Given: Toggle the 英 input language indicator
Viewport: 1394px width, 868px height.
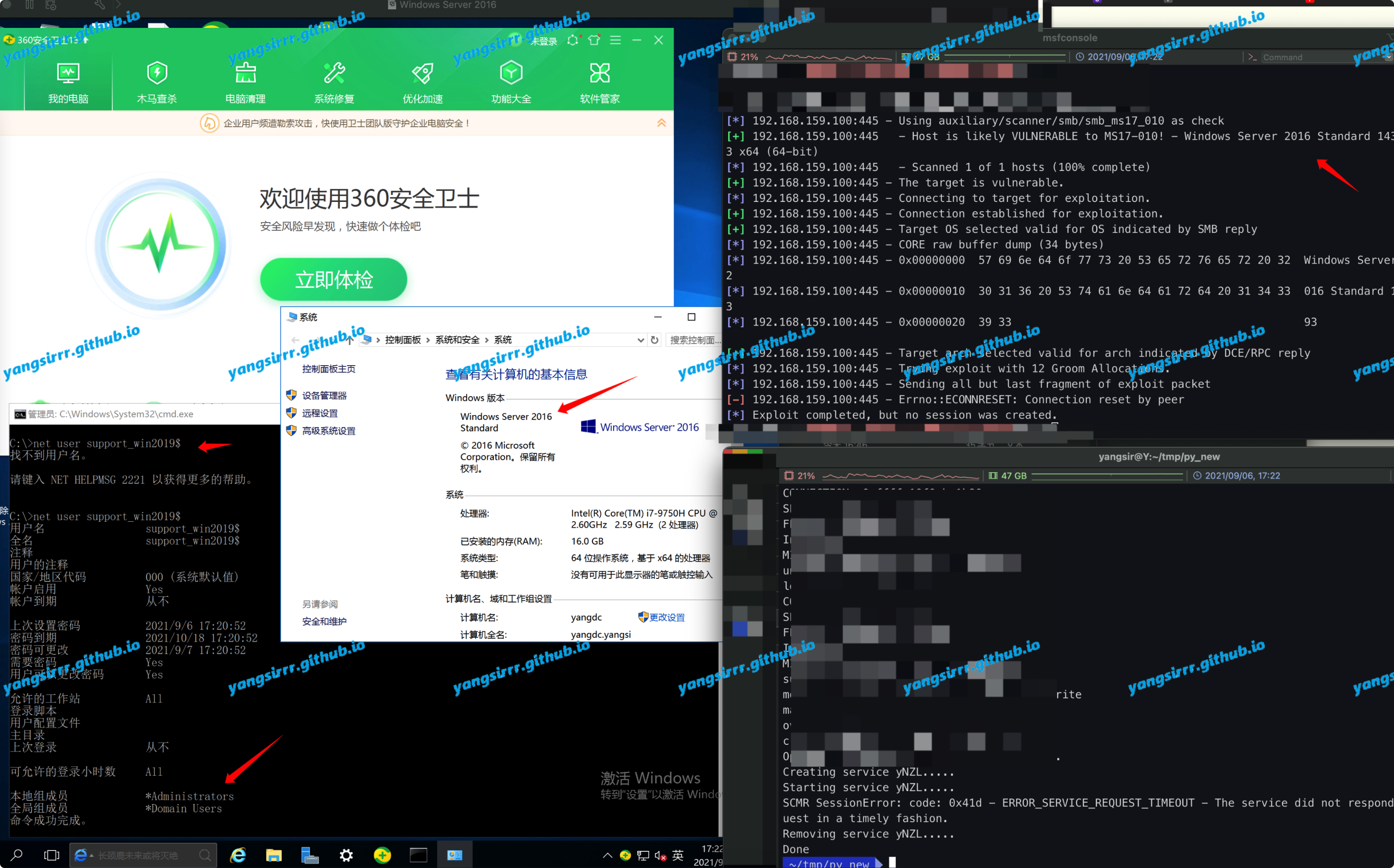Looking at the screenshot, I should click(x=678, y=855).
